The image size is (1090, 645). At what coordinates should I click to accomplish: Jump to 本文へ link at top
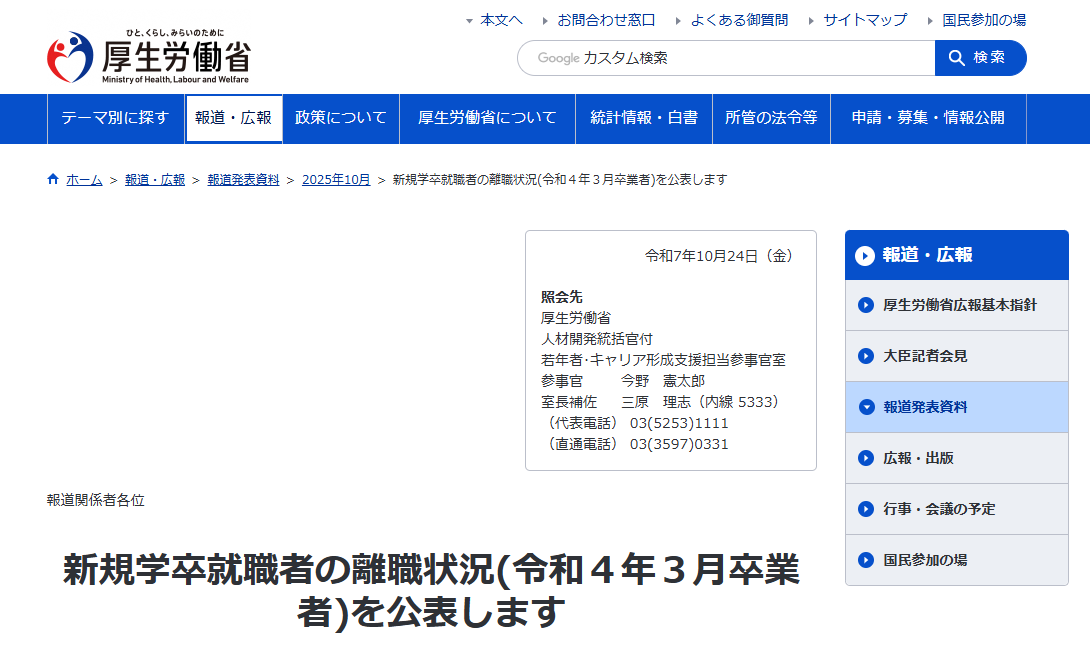click(501, 20)
